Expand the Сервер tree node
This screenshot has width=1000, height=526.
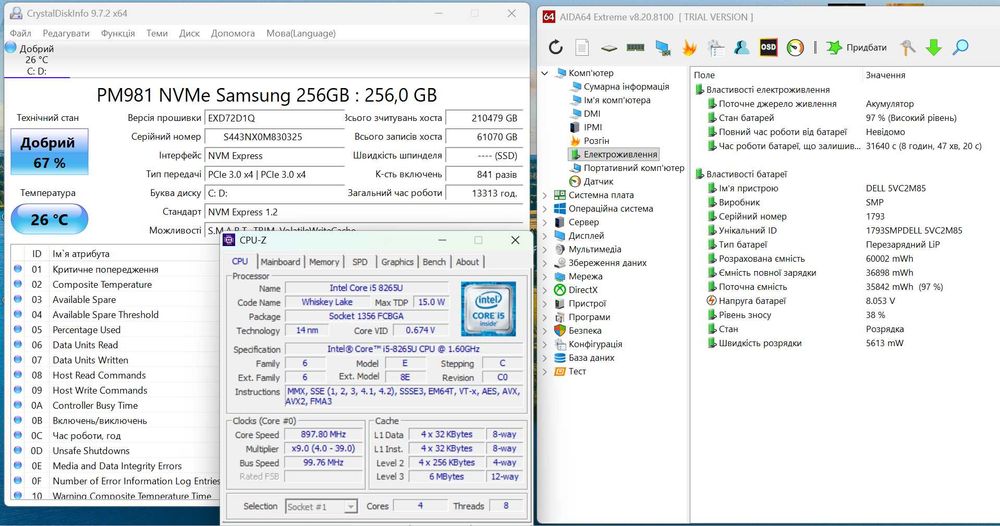point(545,222)
